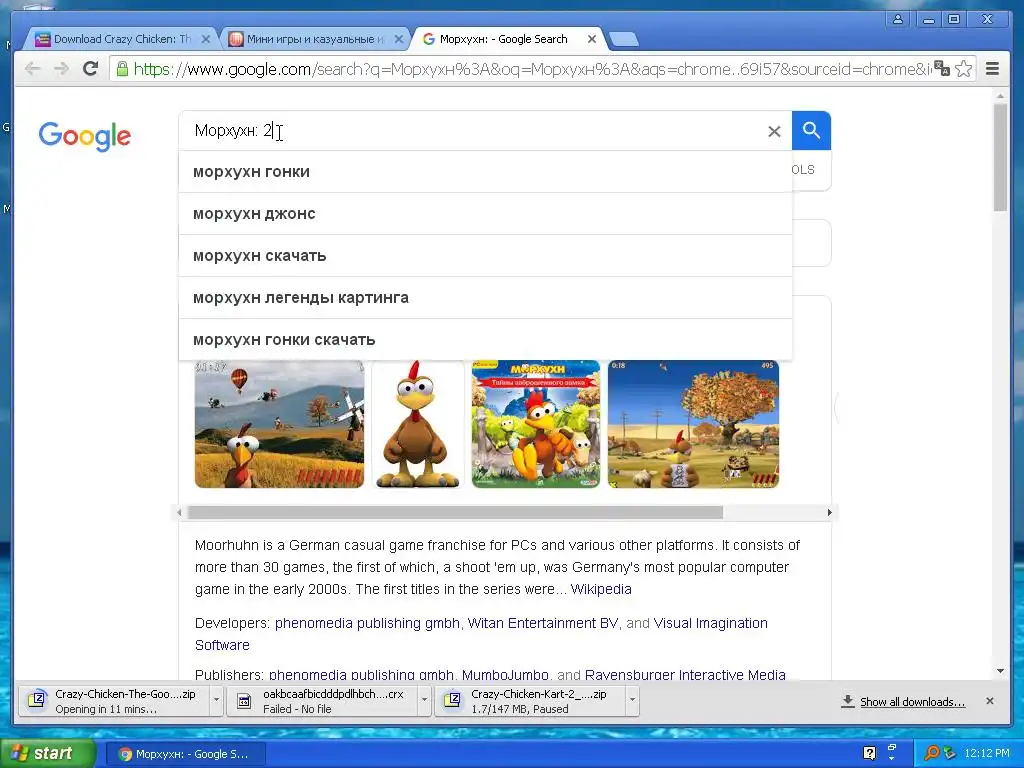Choose suggestion морхухн легенды картинга

[485, 298]
